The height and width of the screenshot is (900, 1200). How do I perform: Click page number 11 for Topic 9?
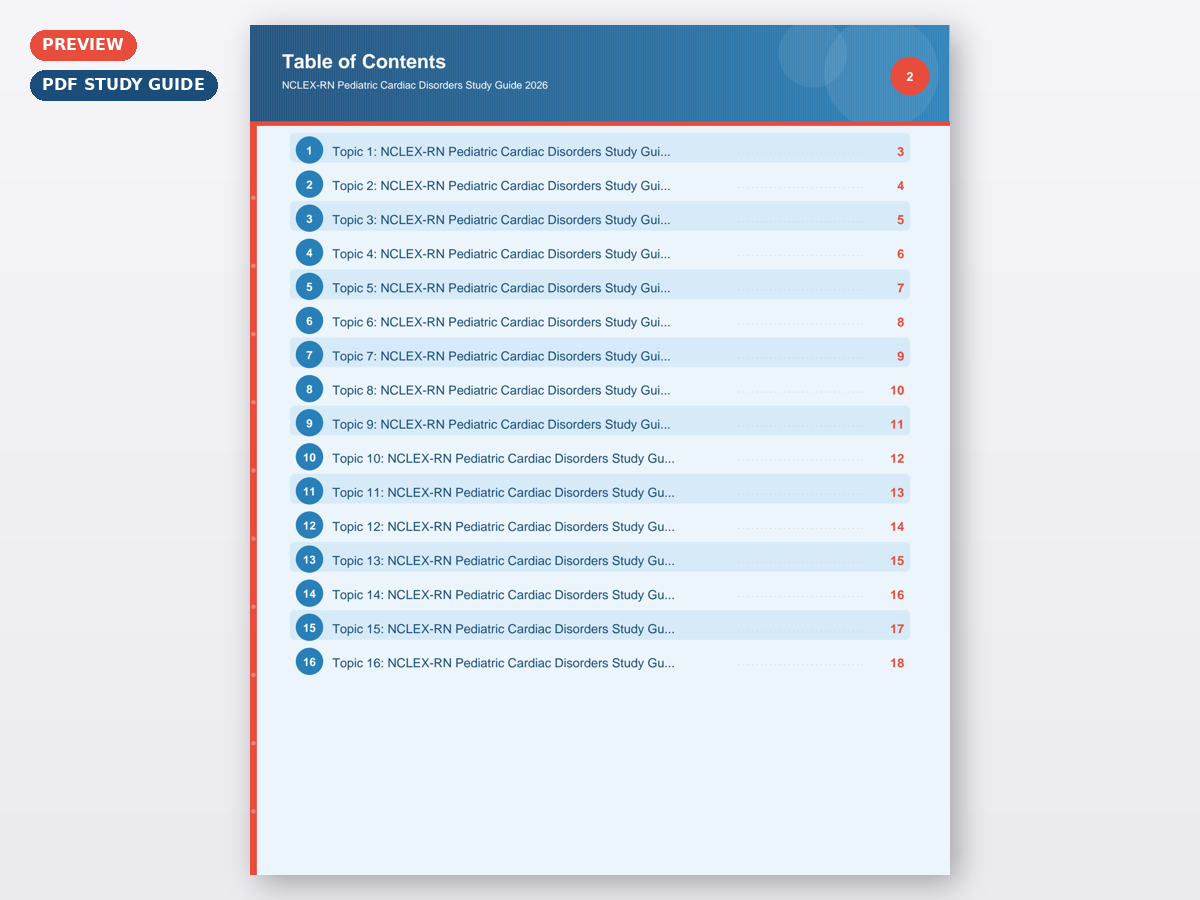[897, 424]
